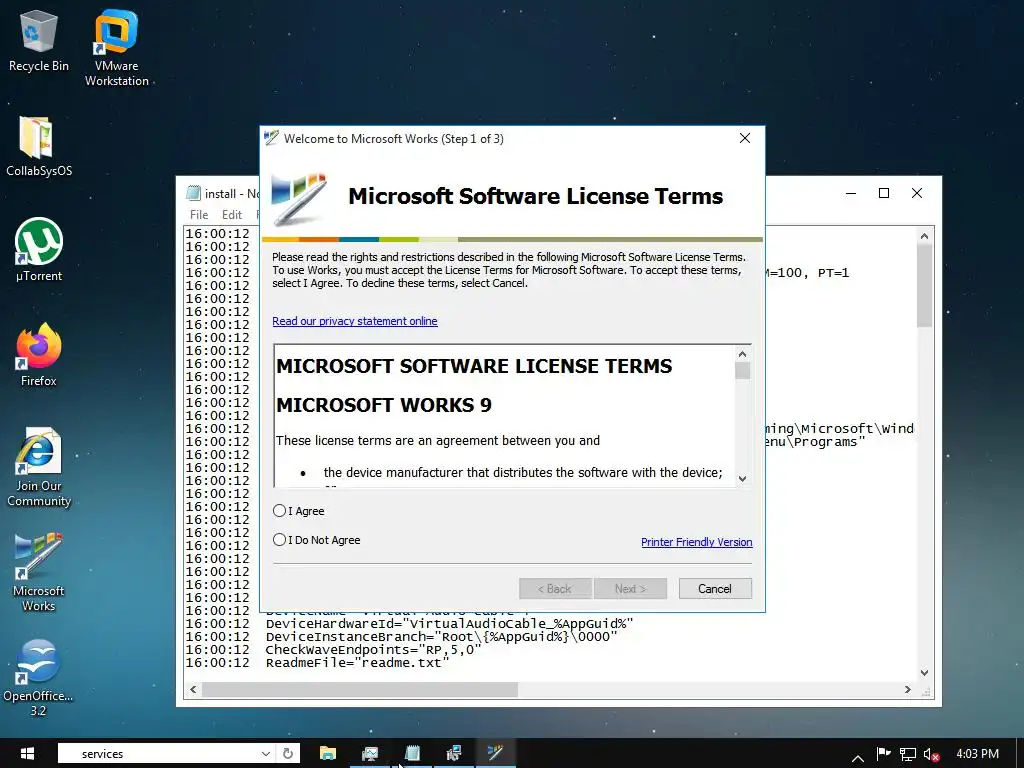This screenshot has height=768, width=1024.
Task: Open the Printer Friendly Version link
Action: (696, 542)
